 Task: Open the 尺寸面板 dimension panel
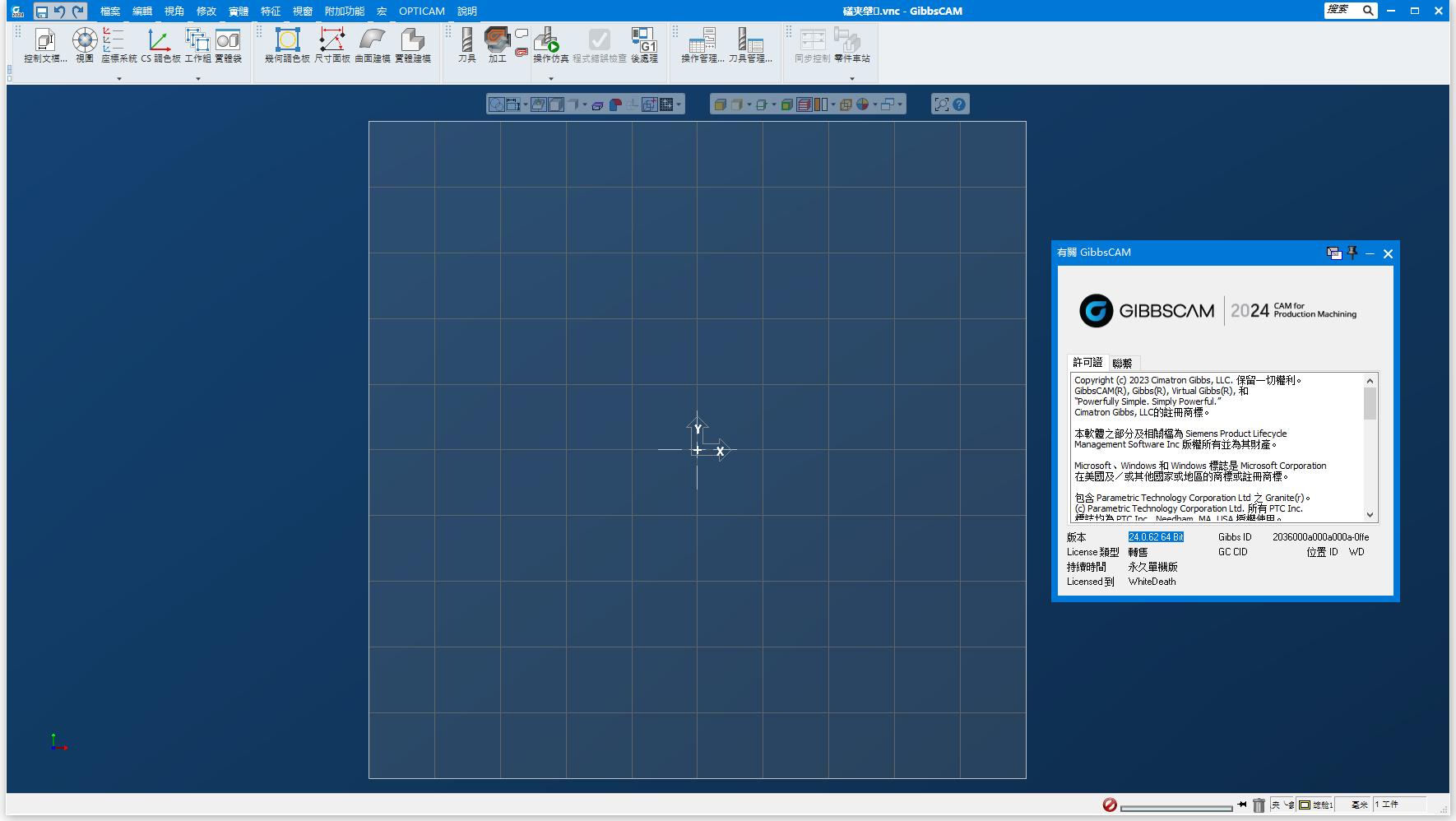(332, 45)
